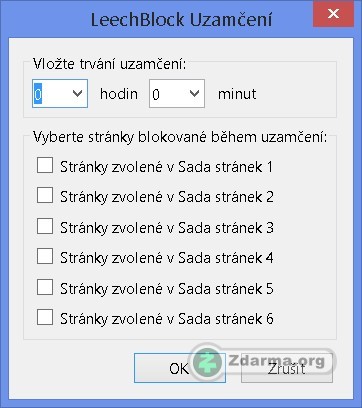Viewport: 362px width, 408px height.
Task: Click the Vyberte stránky blokované heading
Action: (180, 137)
